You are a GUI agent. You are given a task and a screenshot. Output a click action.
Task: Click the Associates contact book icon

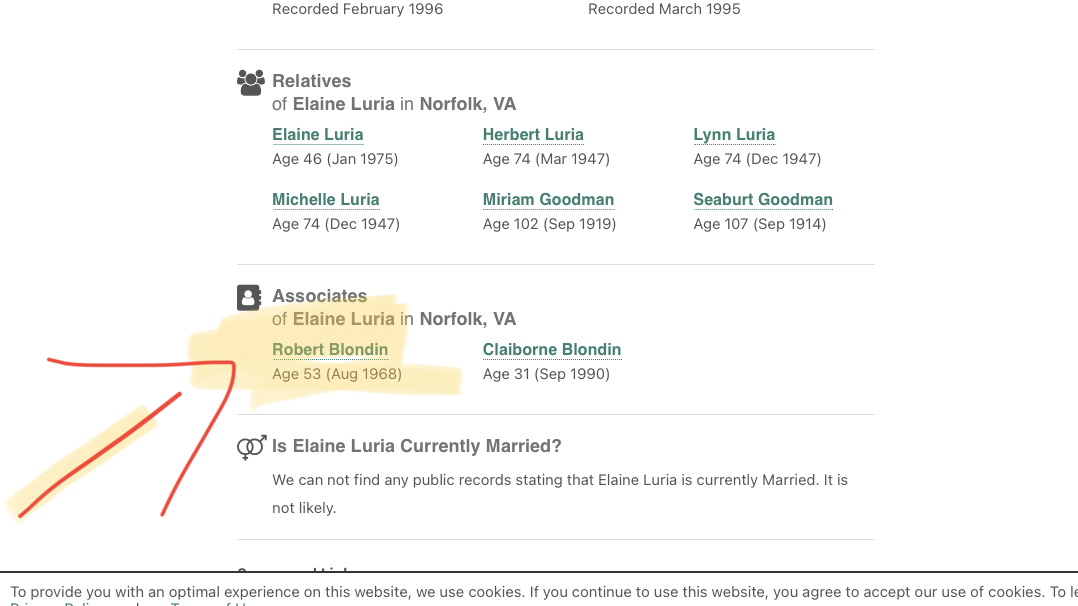[x=249, y=298]
